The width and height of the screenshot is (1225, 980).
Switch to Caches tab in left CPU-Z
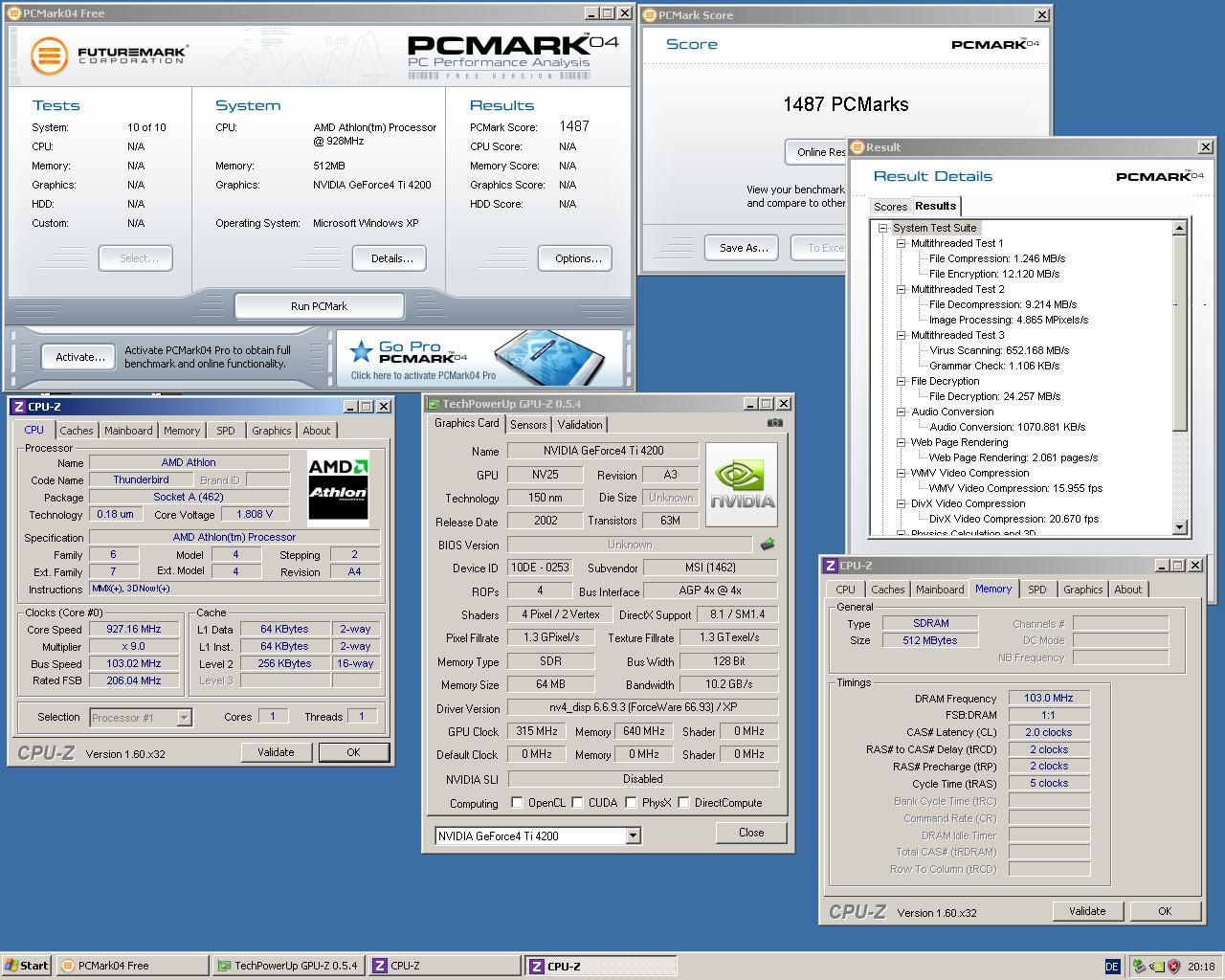pyautogui.click(x=77, y=431)
